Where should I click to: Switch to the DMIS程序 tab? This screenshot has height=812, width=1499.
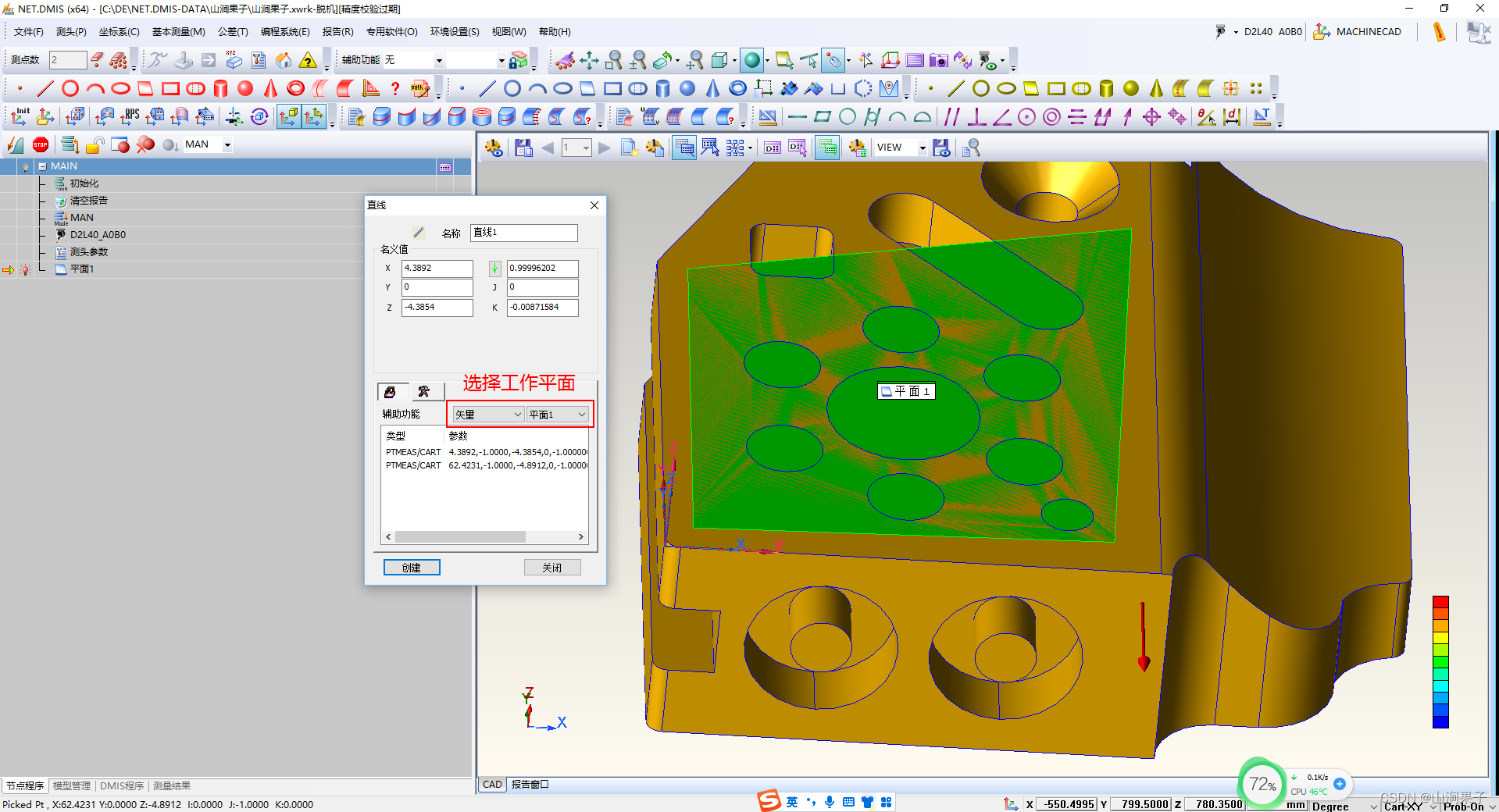coord(122,786)
